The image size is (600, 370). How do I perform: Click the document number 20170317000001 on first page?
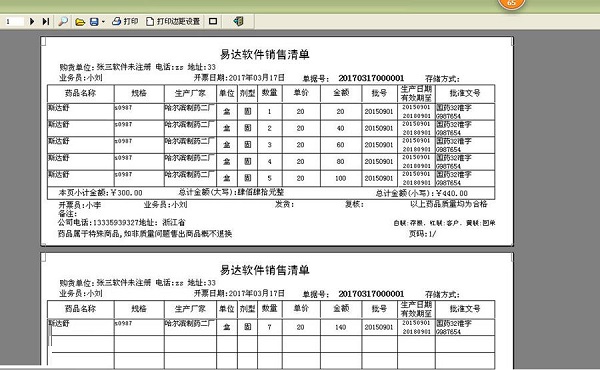(x=371, y=78)
